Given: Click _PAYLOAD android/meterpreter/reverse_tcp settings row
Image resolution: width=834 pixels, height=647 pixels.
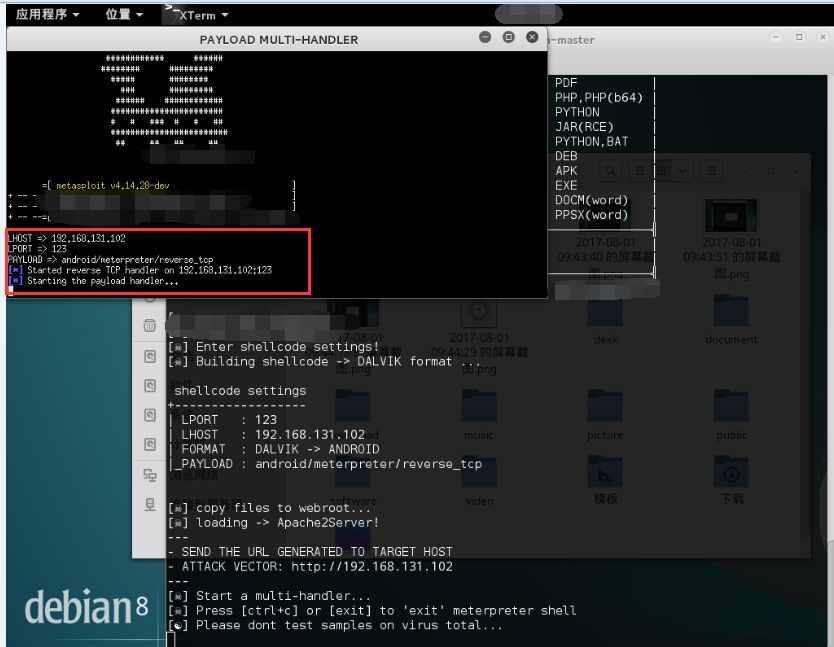Looking at the screenshot, I should (328, 464).
